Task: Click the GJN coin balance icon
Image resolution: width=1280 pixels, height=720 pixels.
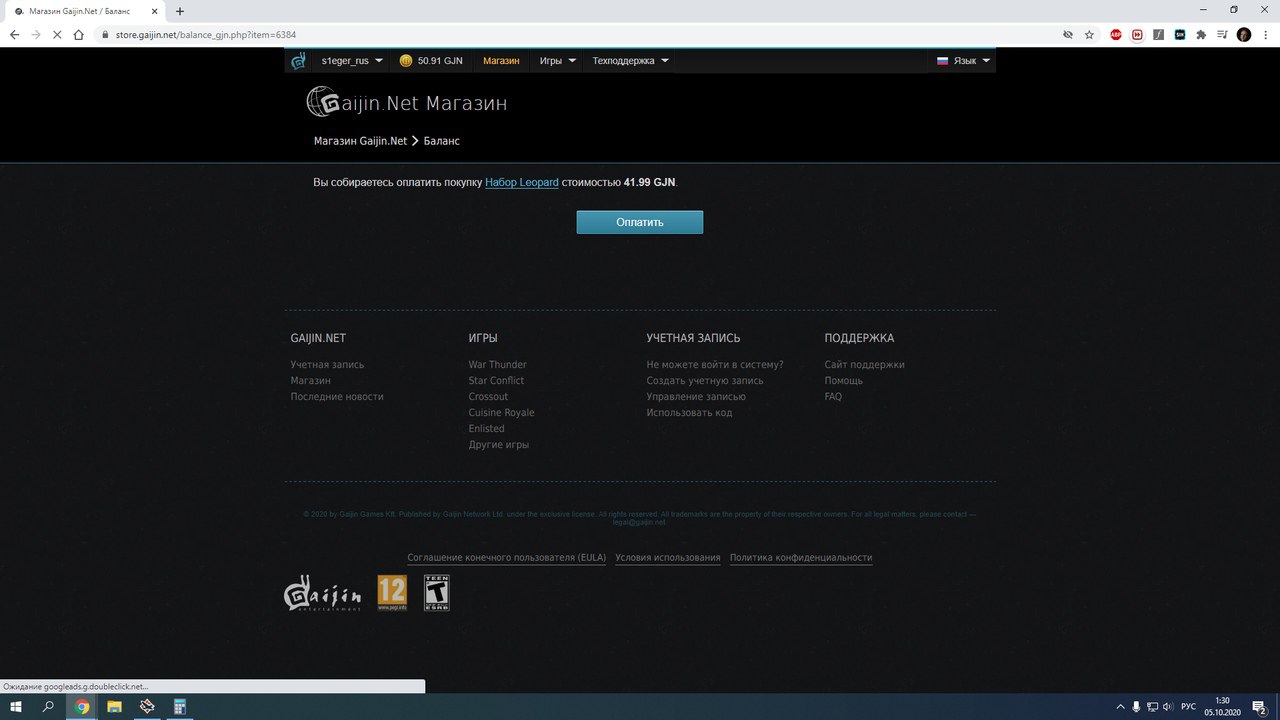Action: pyautogui.click(x=405, y=61)
